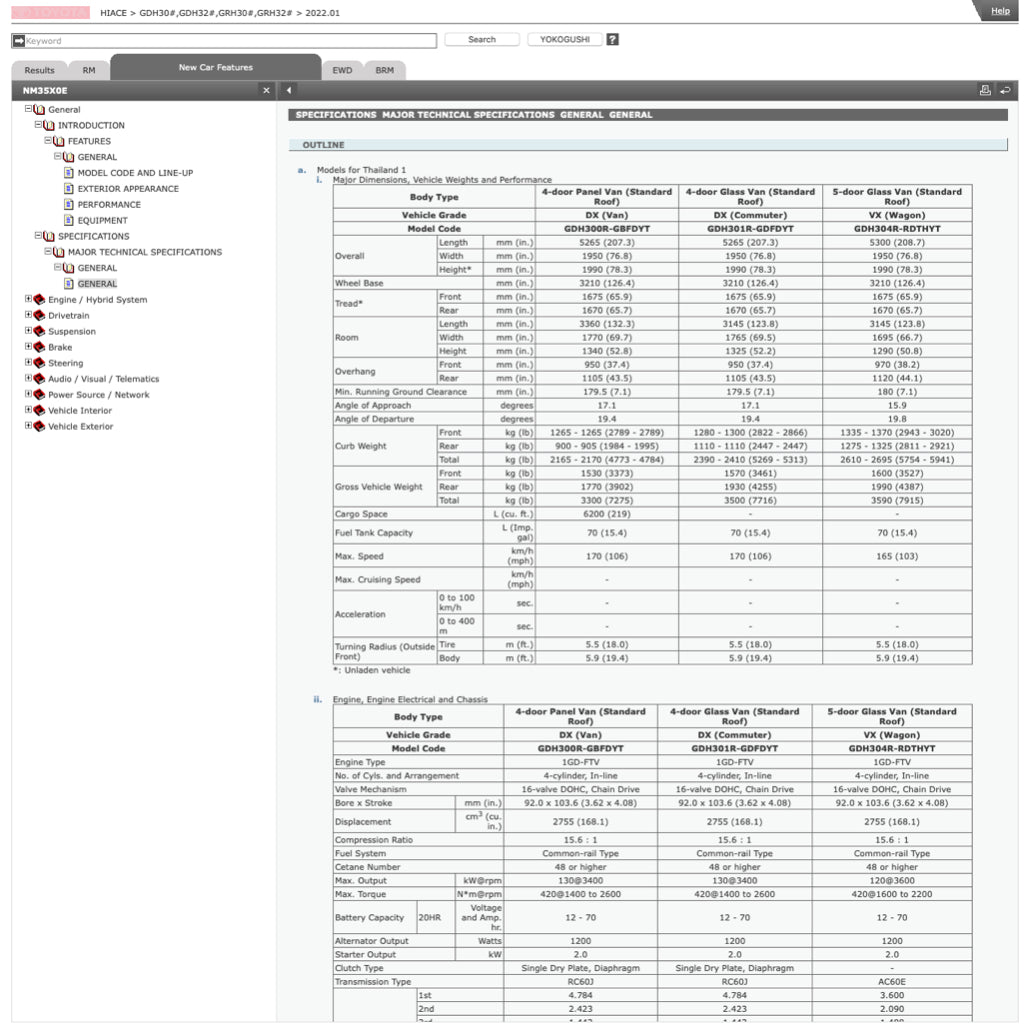Click inside the Keyword input field
The height and width of the screenshot is (1024, 1024).
[200, 40]
